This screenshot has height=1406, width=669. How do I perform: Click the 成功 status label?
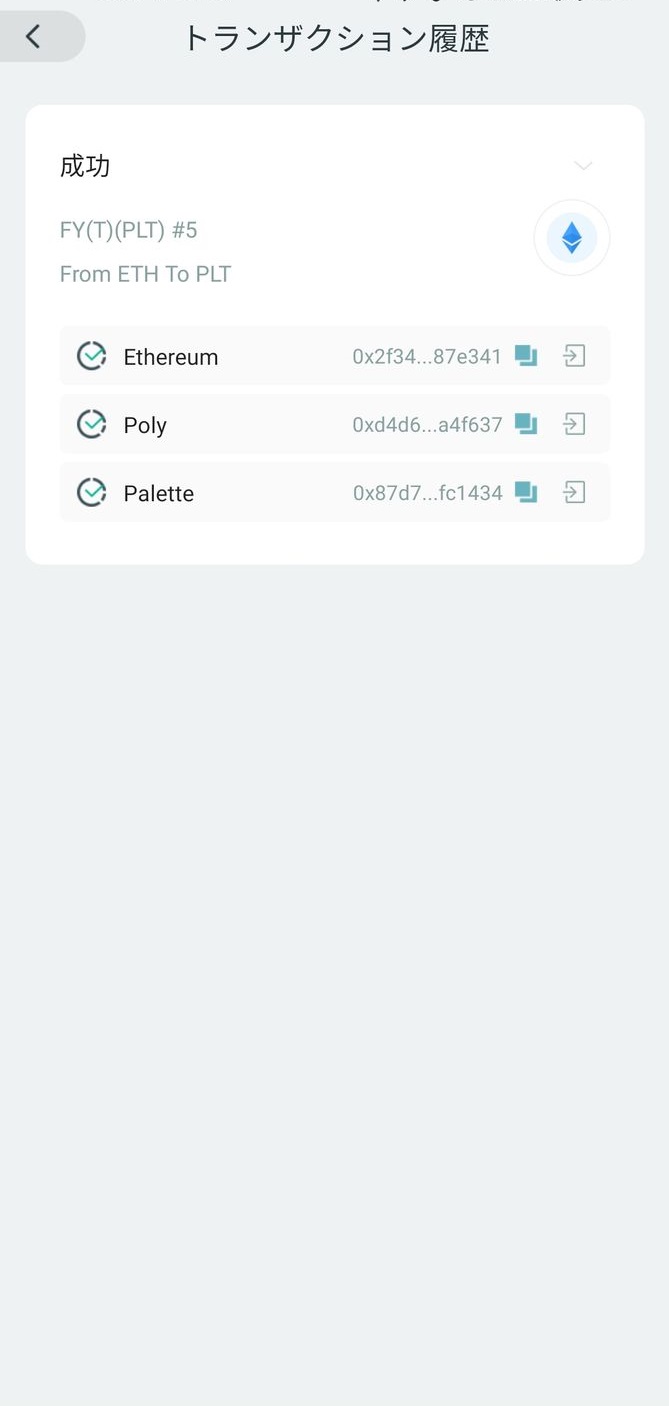85,166
